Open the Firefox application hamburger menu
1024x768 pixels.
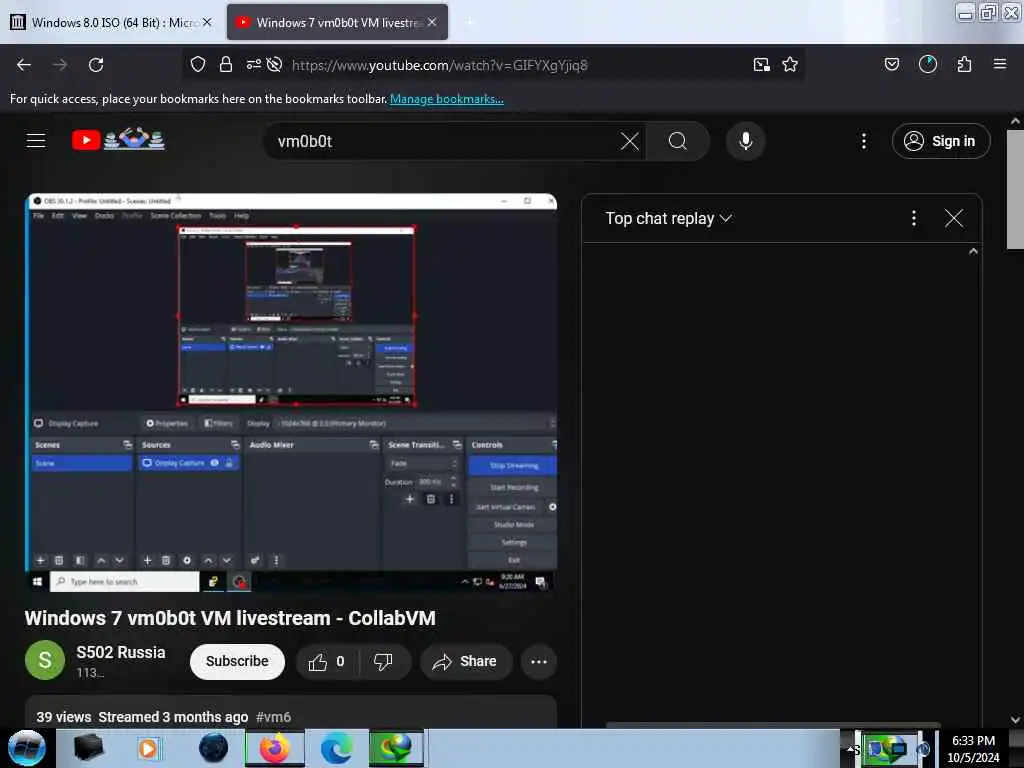(1000, 64)
